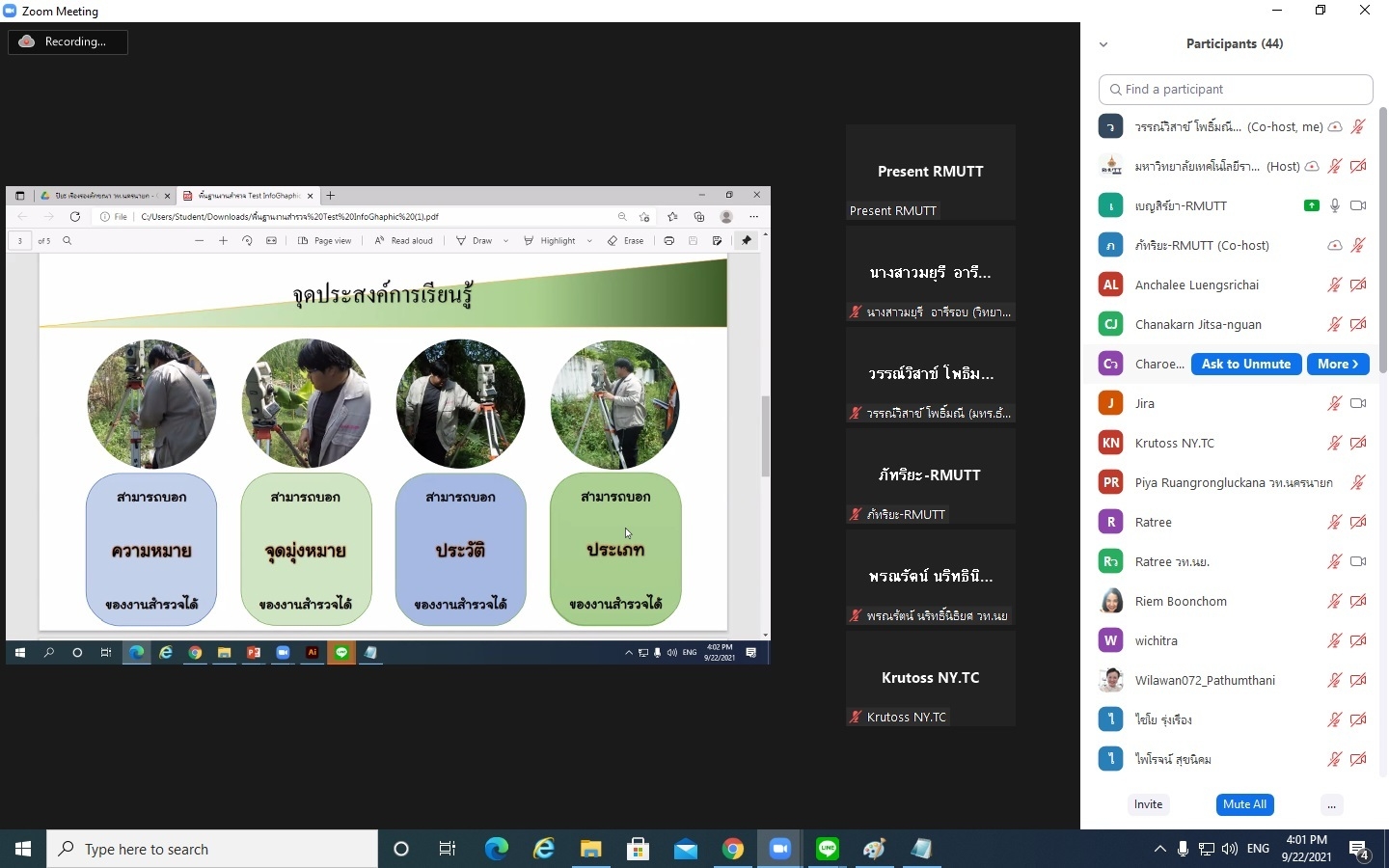Open the ellipsis menu next to Mute All

tap(1331, 804)
